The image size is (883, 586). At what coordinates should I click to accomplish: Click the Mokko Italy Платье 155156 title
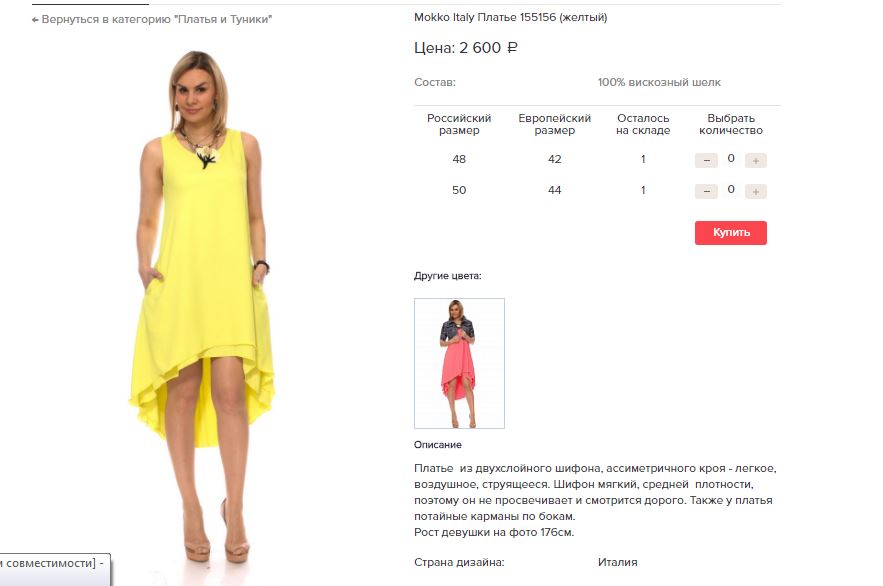511,17
